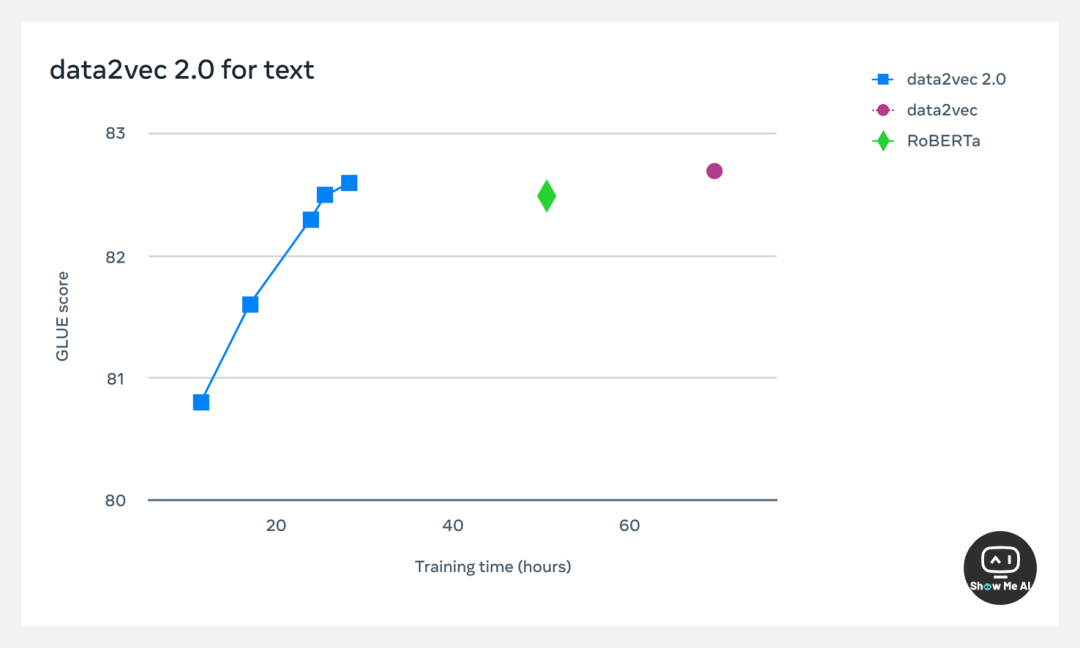Click the green diamond RoBERTa legend marker
1080x648 pixels.
883,141
